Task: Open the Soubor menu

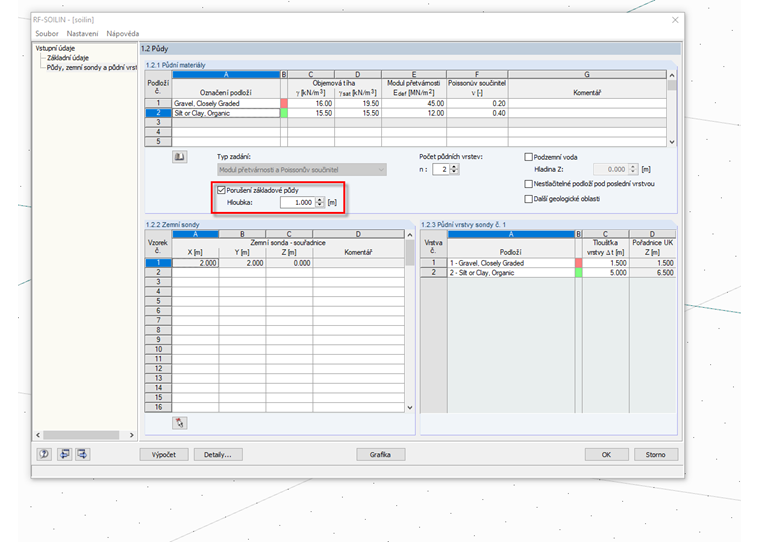Action: (x=47, y=33)
